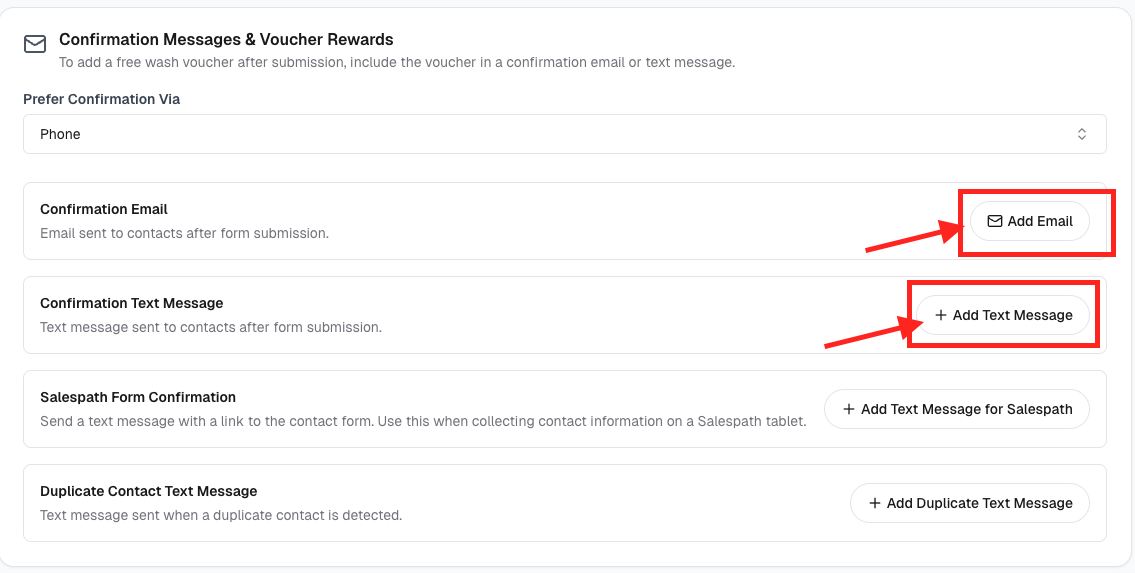This screenshot has height=573, width=1135.
Task: Select the Confirmation Text Message card title
Action: pos(132,303)
